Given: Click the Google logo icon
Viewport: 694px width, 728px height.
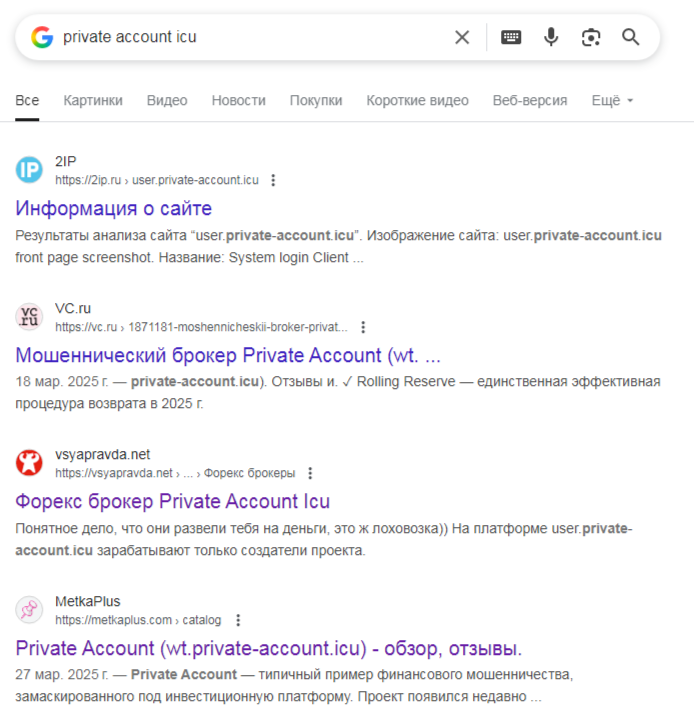Looking at the screenshot, I should (x=41, y=37).
